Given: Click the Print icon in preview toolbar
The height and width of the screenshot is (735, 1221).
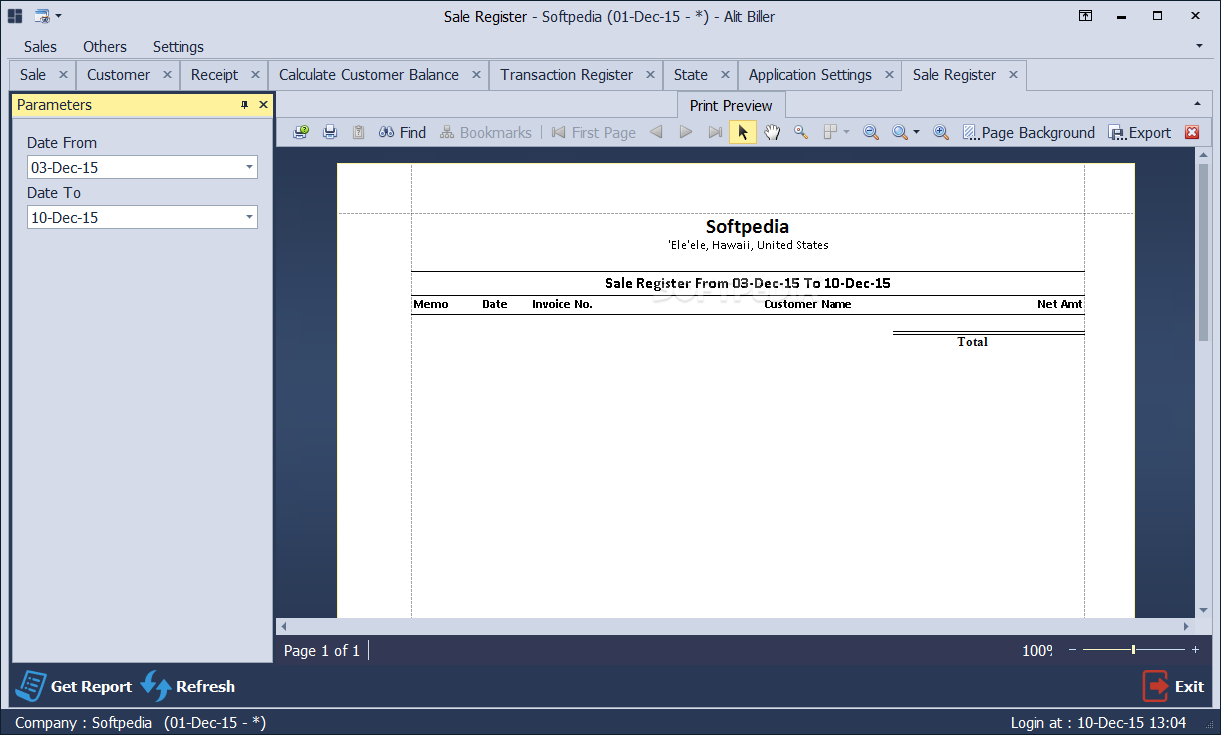Looking at the screenshot, I should pos(330,132).
